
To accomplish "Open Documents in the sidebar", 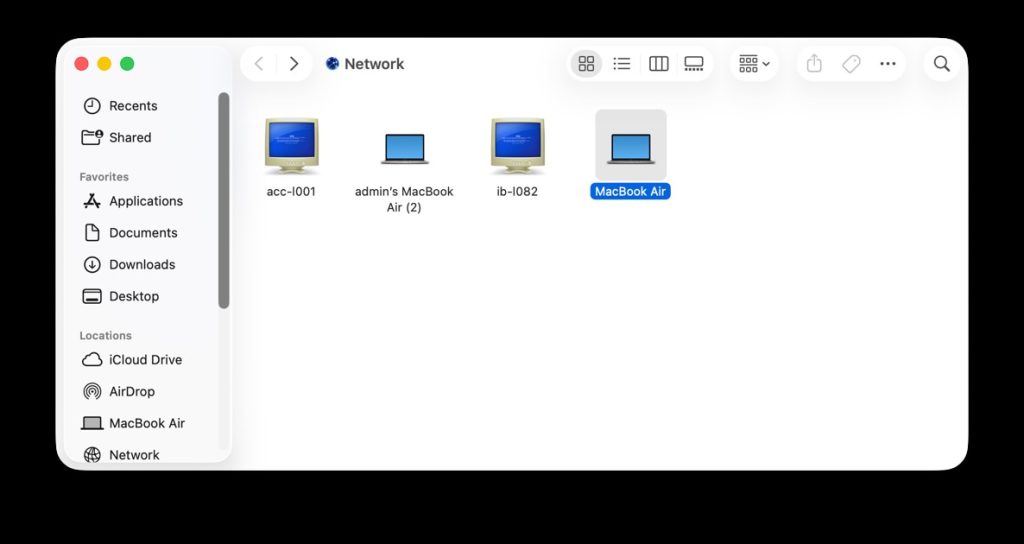I will pos(143,232).
